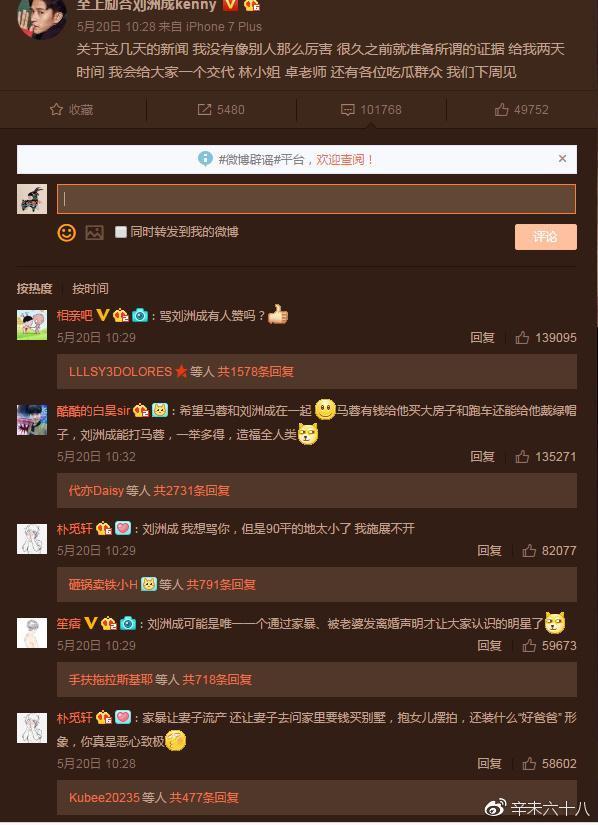Expand the 共2731条回复 reply thread
598x825 pixels.
(192, 490)
